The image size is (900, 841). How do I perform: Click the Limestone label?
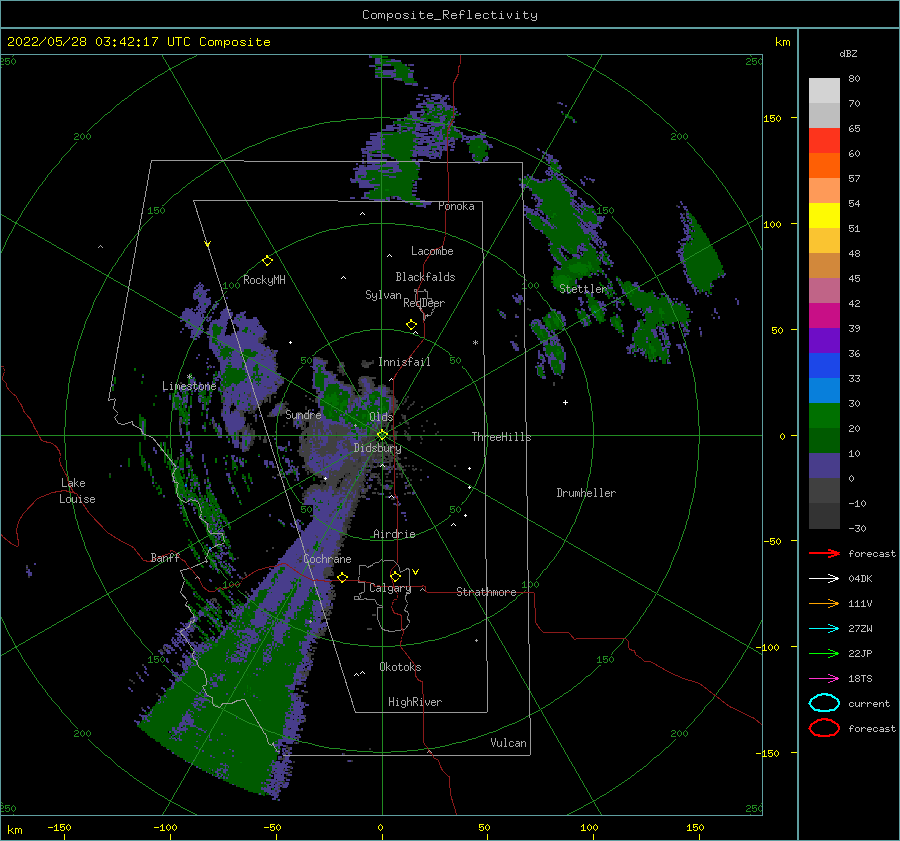click(x=189, y=386)
